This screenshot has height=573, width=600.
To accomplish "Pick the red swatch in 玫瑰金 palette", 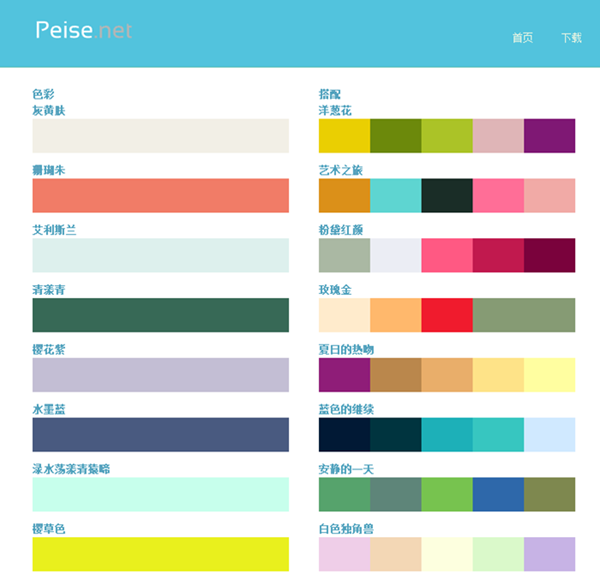I will [446, 315].
